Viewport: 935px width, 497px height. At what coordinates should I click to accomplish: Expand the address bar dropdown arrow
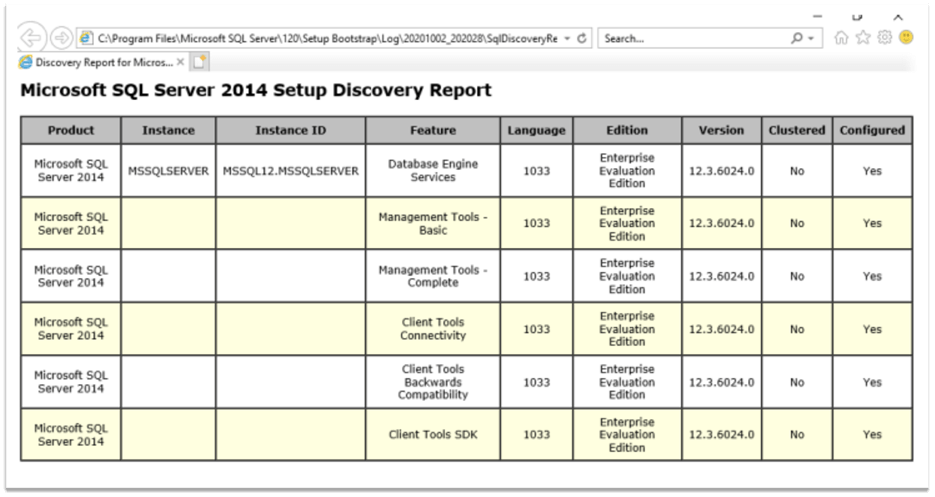click(x=567, y=38)
